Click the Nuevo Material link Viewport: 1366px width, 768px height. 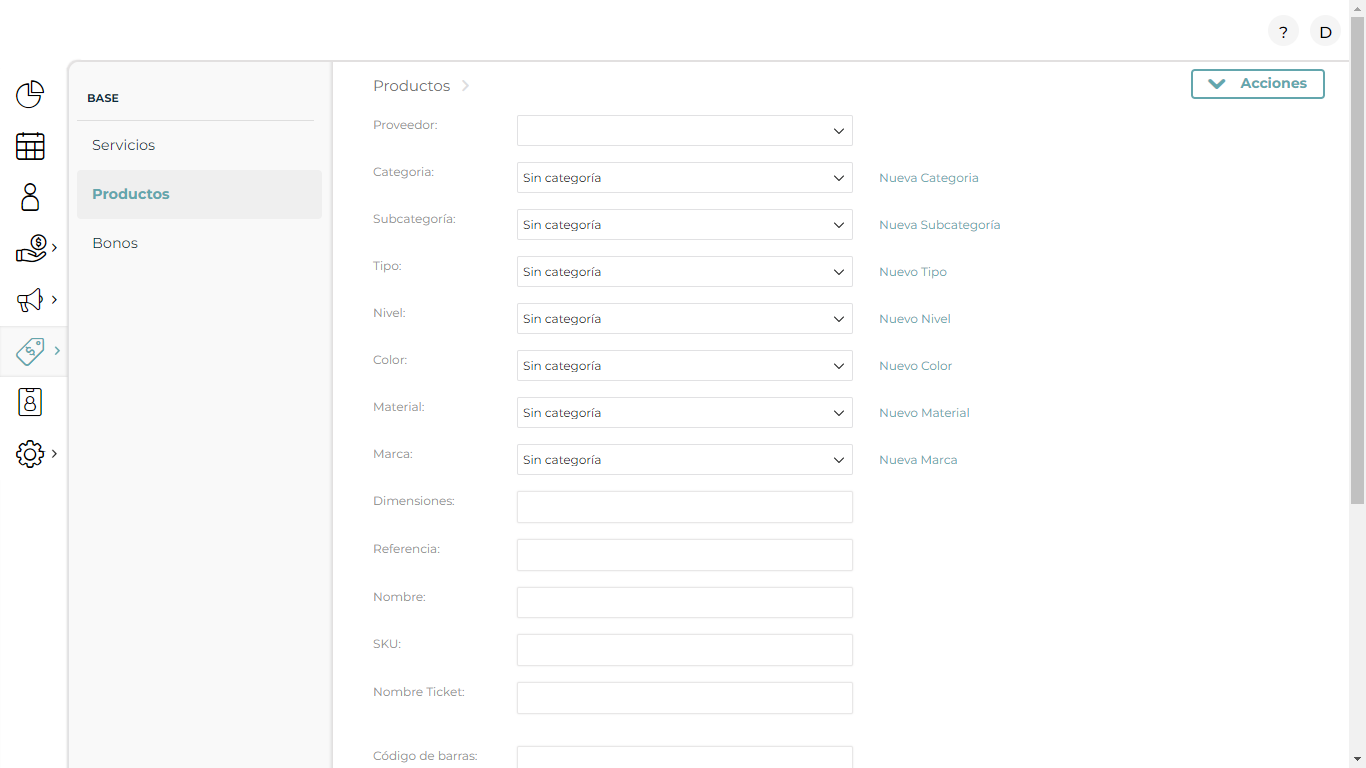(925, 413)
